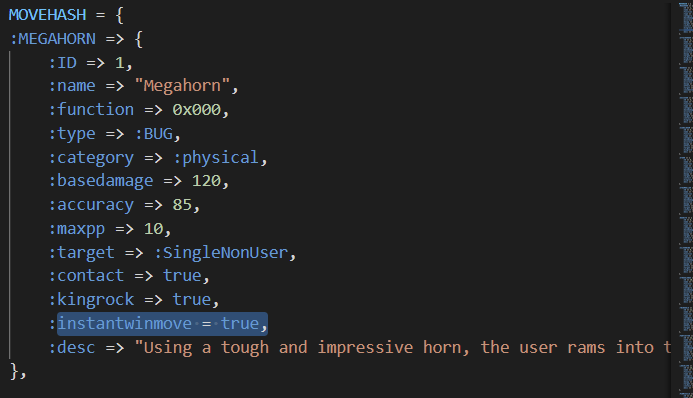Click true after :contact
This screenshot has height=398, width=693.
click(182, 276)
